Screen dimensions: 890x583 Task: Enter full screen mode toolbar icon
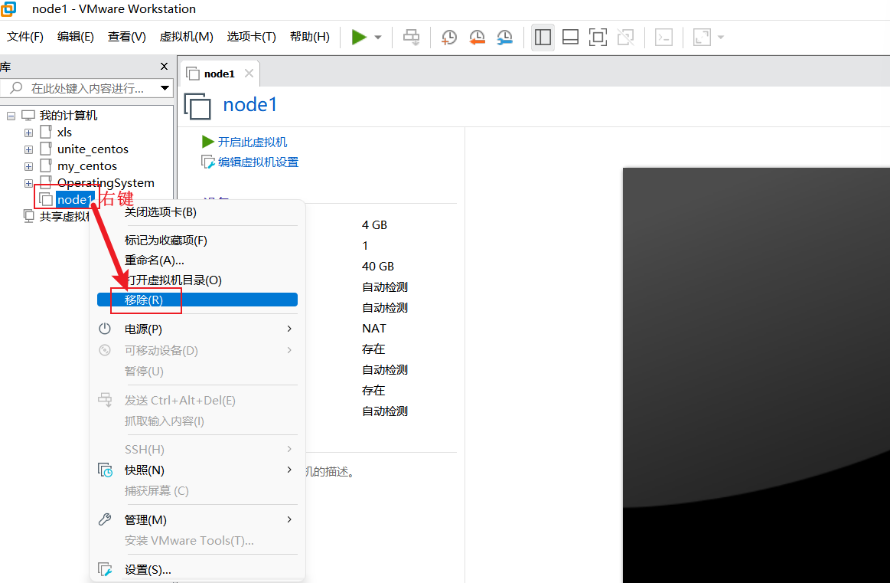click(598, 37)
